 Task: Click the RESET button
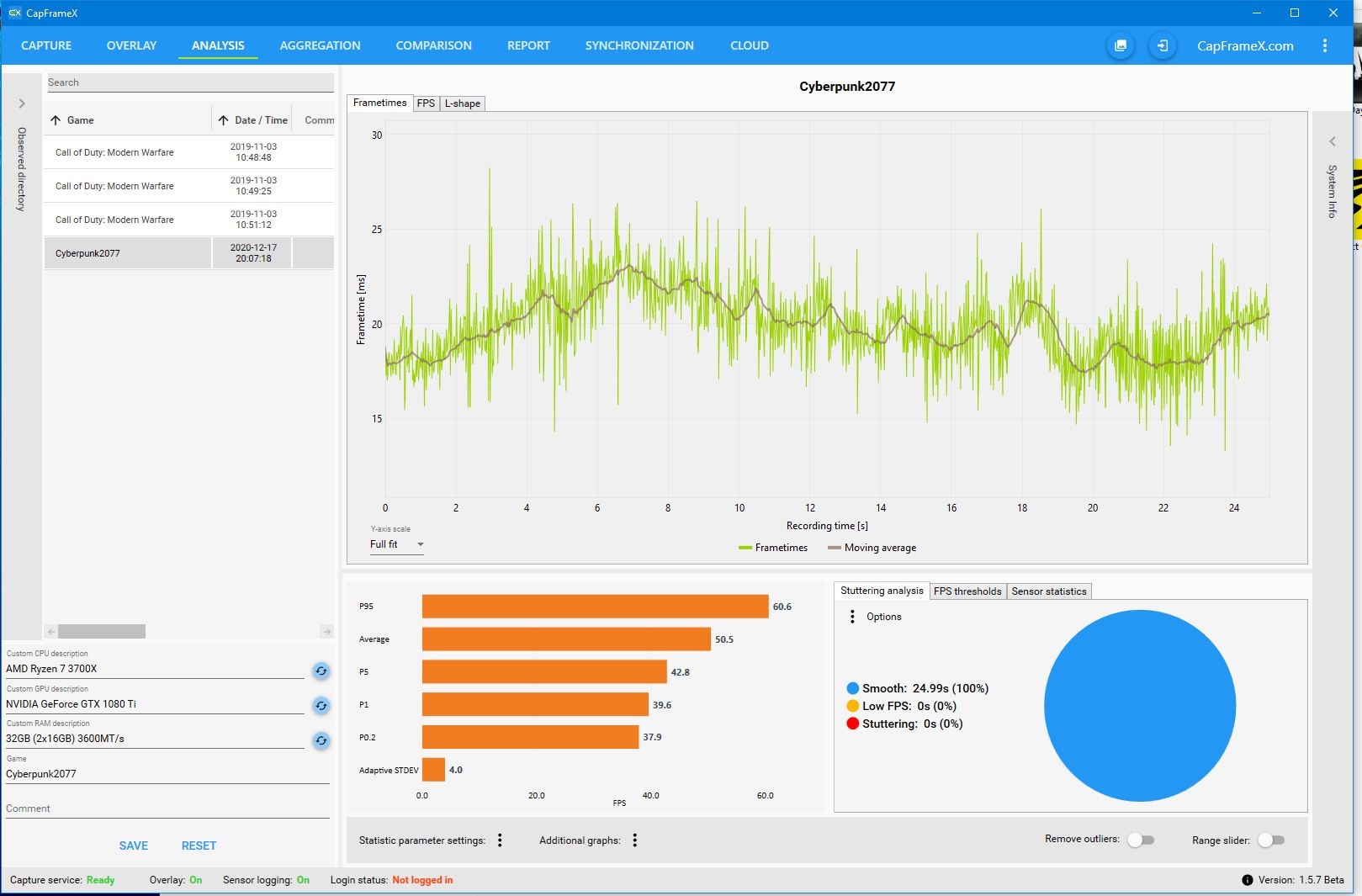click(x=199, y=846)
